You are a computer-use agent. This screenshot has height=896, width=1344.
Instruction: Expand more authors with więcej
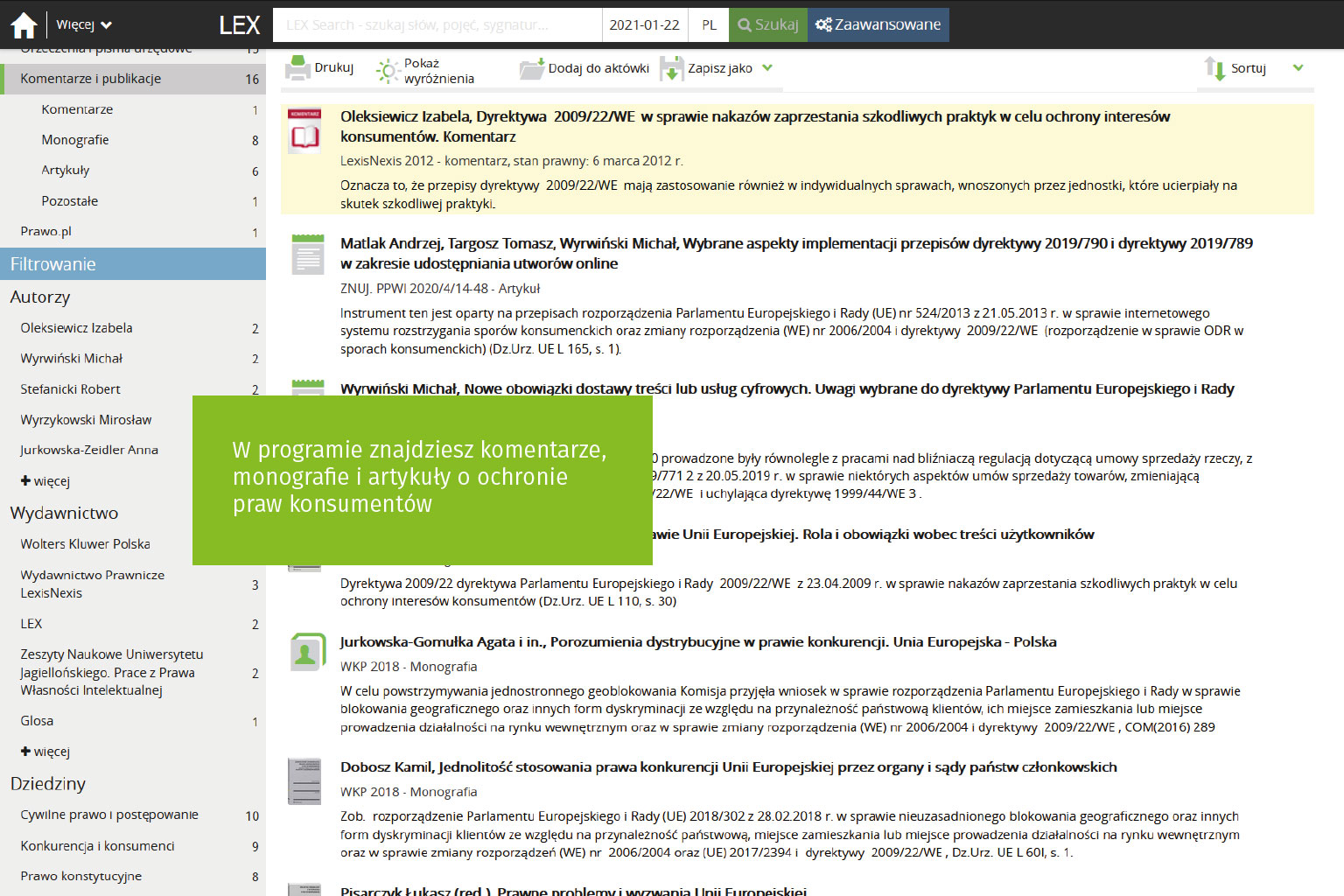pos(45,481)
